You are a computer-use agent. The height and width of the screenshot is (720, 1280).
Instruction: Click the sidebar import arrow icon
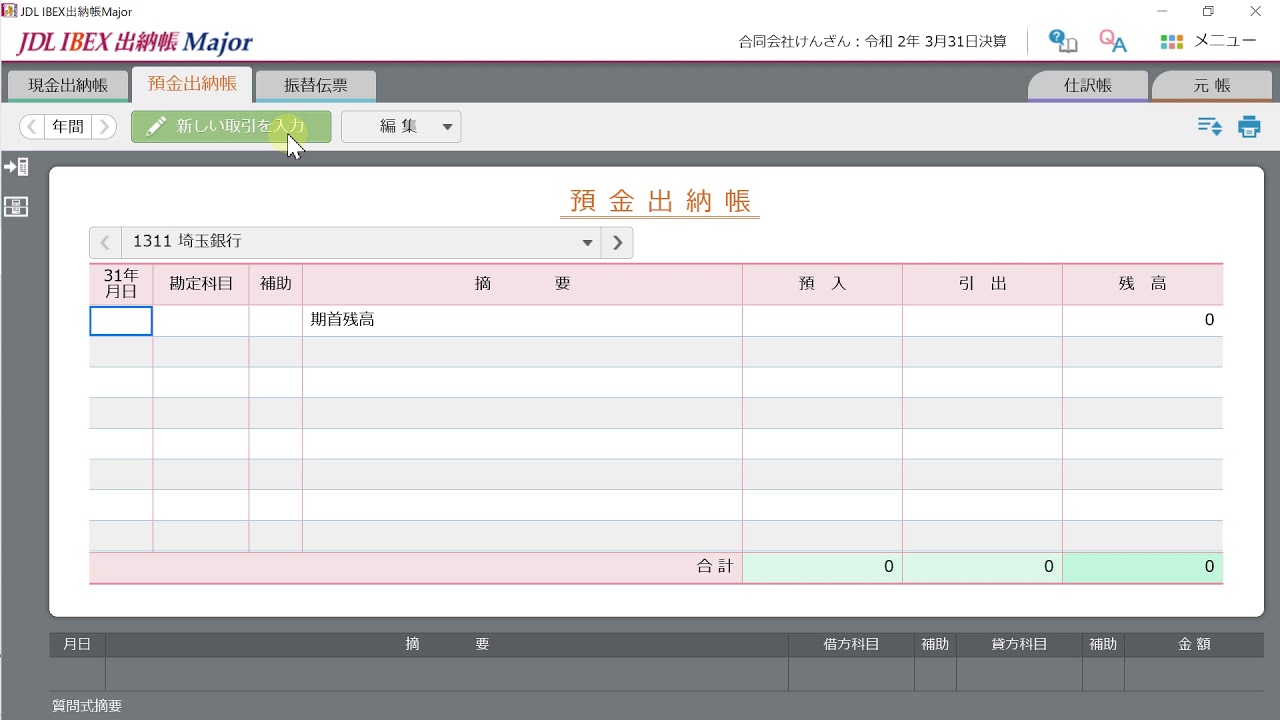click(x=16, y=167)
